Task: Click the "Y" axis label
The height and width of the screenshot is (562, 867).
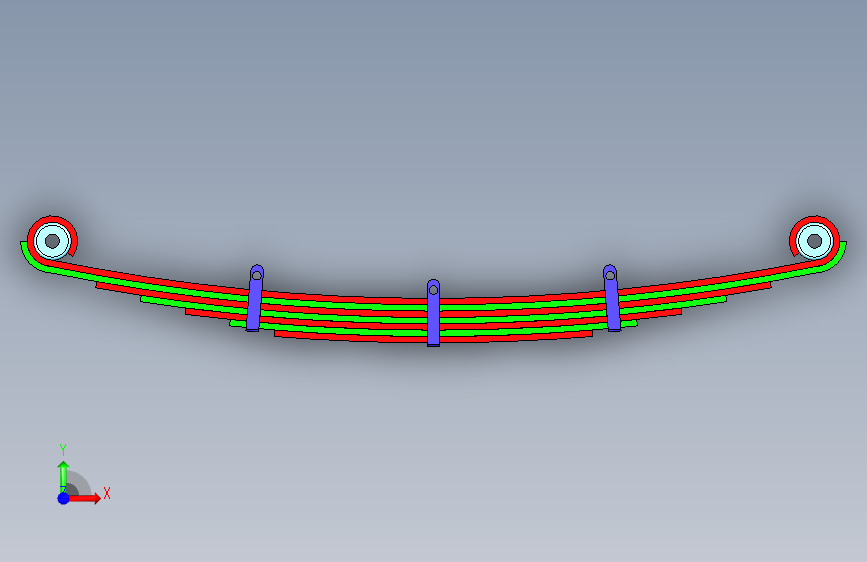Action: click(63, 450)
